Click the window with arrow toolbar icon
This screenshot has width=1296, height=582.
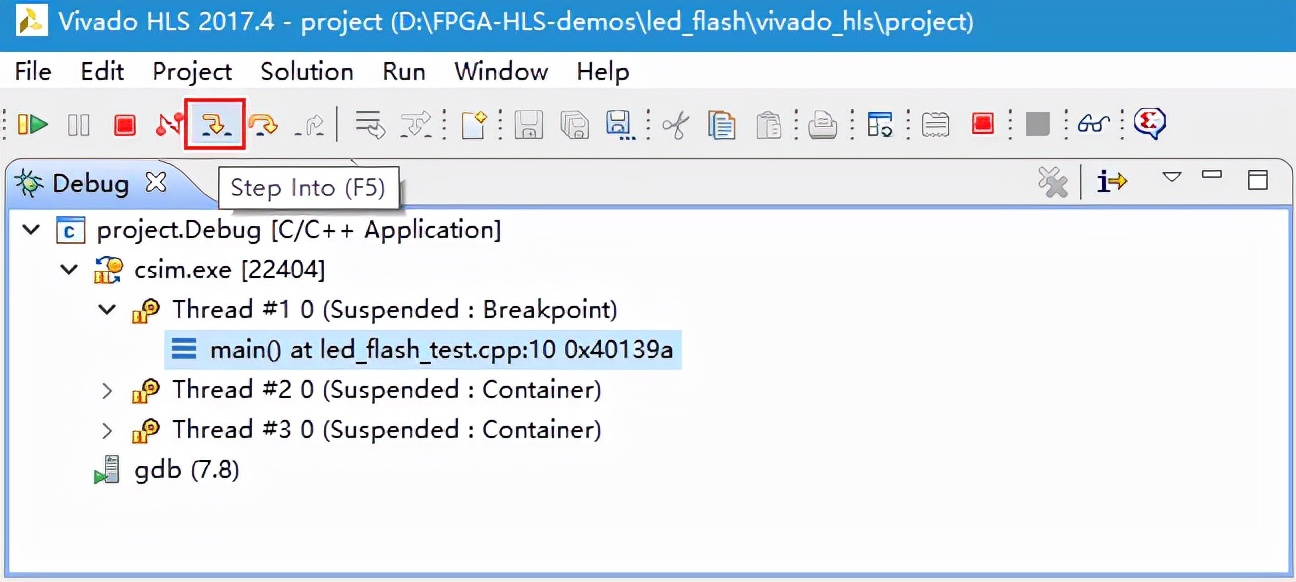[880, 124]
